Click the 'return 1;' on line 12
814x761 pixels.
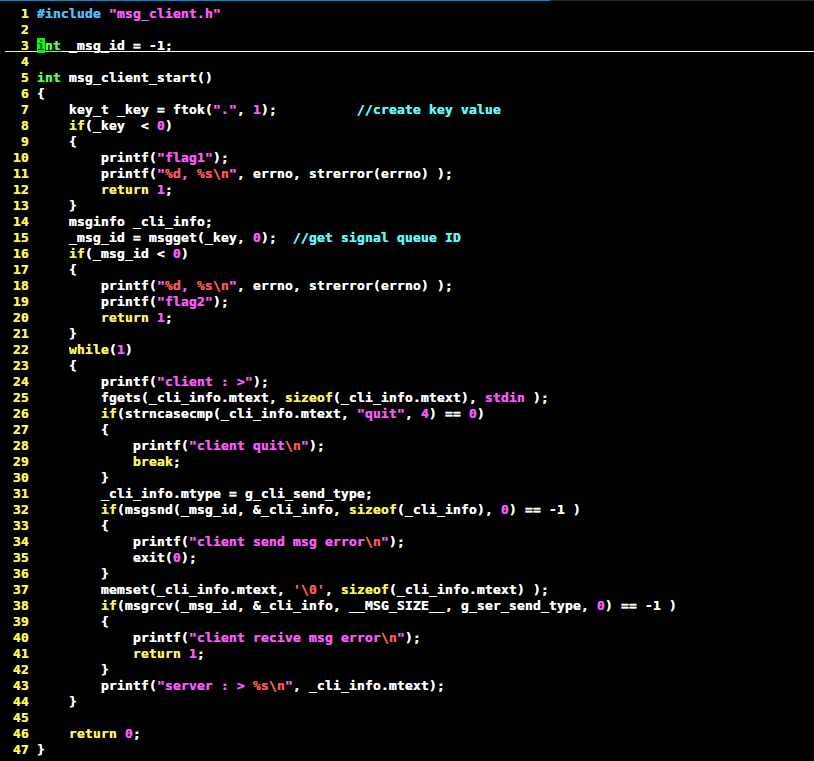137,190
